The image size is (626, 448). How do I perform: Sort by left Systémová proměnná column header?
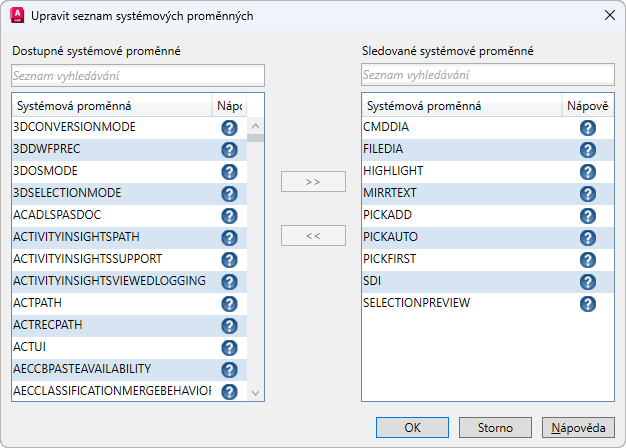click(110, 105)
